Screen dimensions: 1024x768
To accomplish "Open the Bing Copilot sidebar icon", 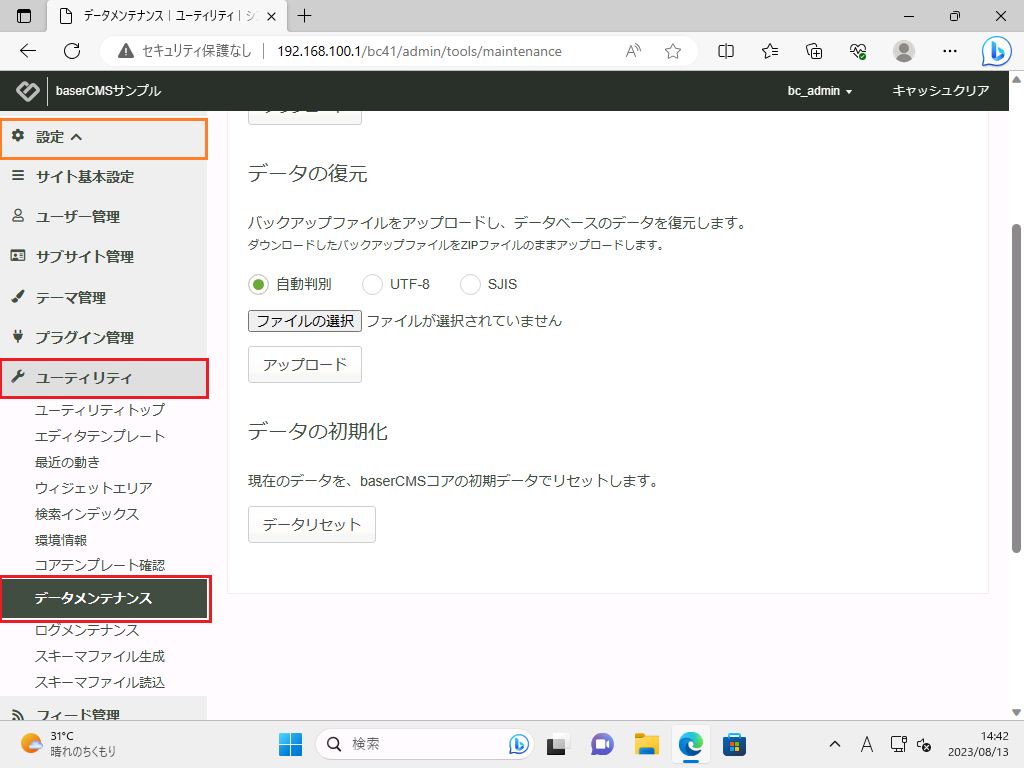I will 995,51.
